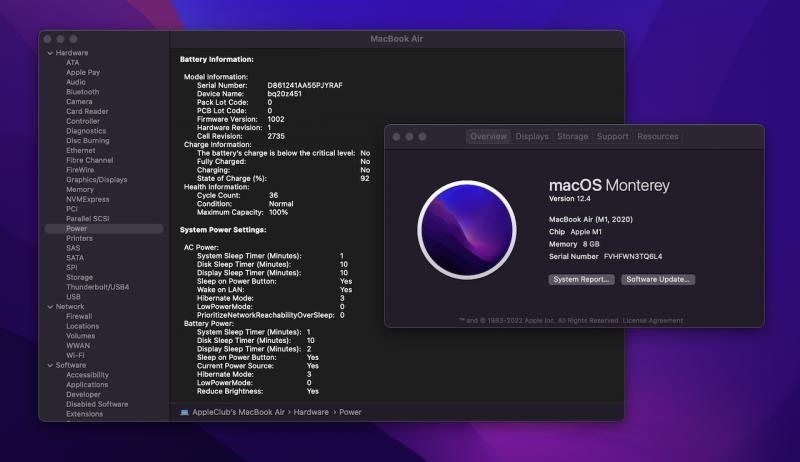Select Volumes under Network
Viewport: 800px width, 462px height.
(x=80, y=336)
